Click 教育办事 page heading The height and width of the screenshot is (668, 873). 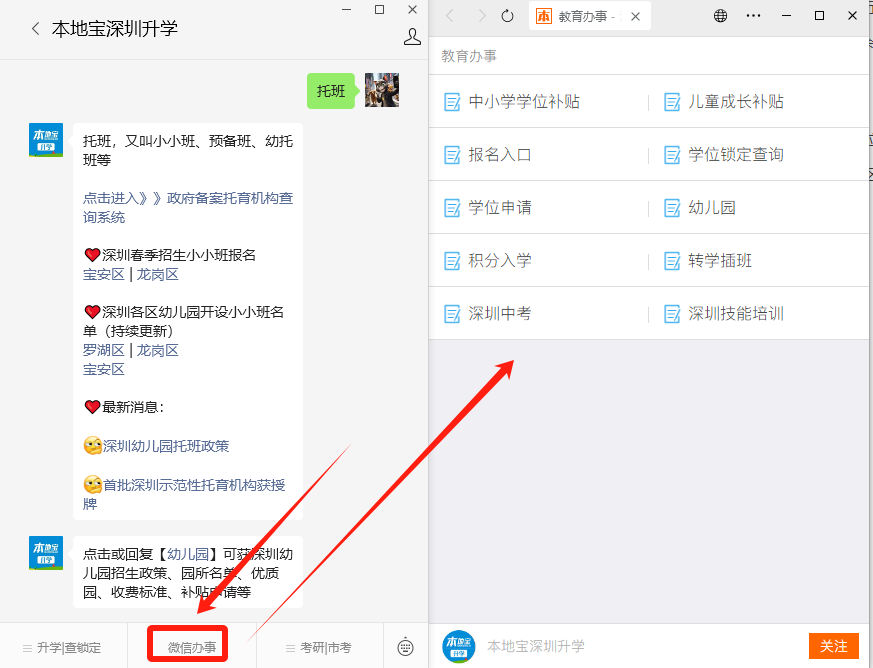click(x=469, y=56)
